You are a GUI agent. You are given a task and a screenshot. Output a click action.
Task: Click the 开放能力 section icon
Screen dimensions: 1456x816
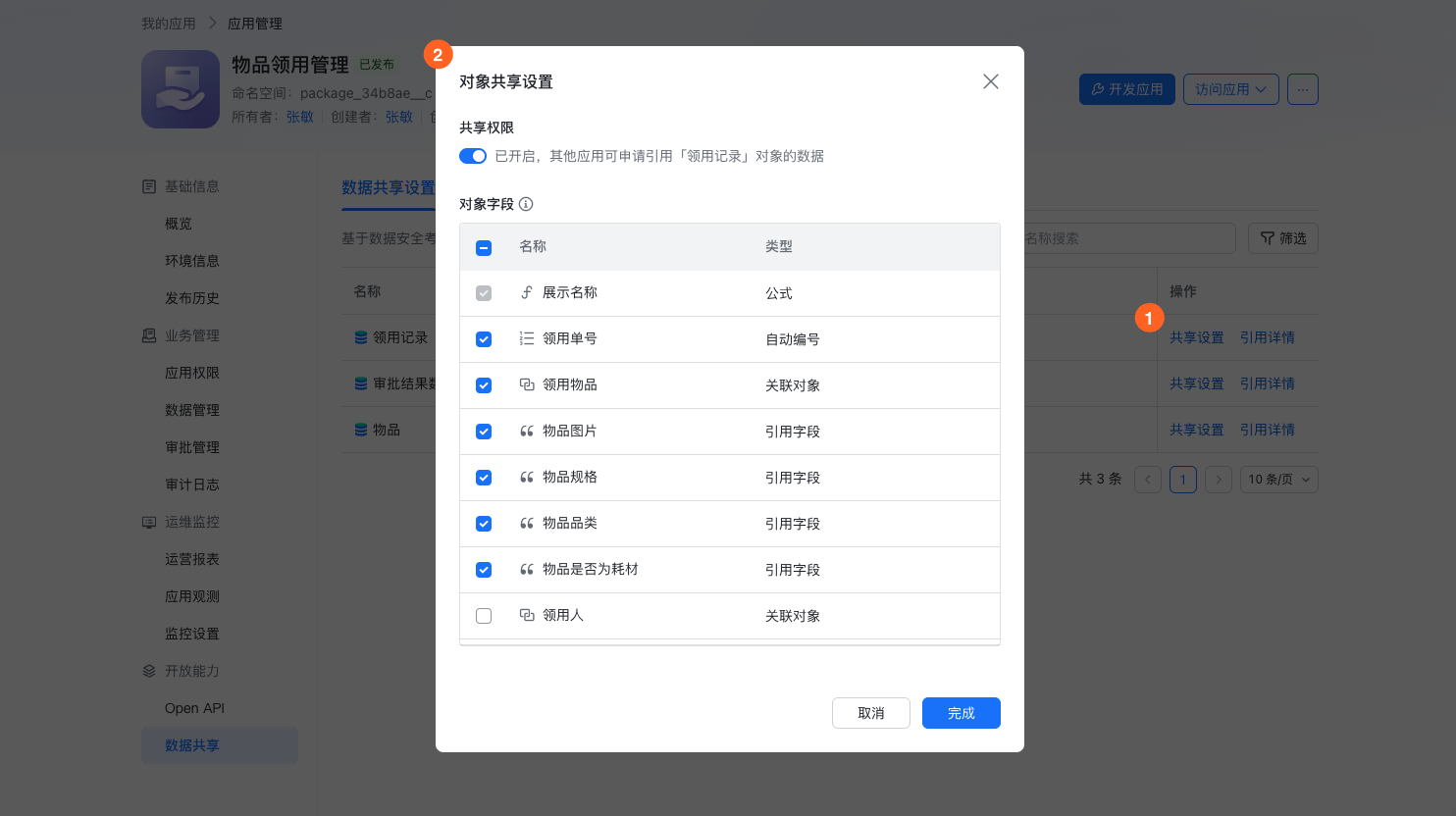(149, 671)
